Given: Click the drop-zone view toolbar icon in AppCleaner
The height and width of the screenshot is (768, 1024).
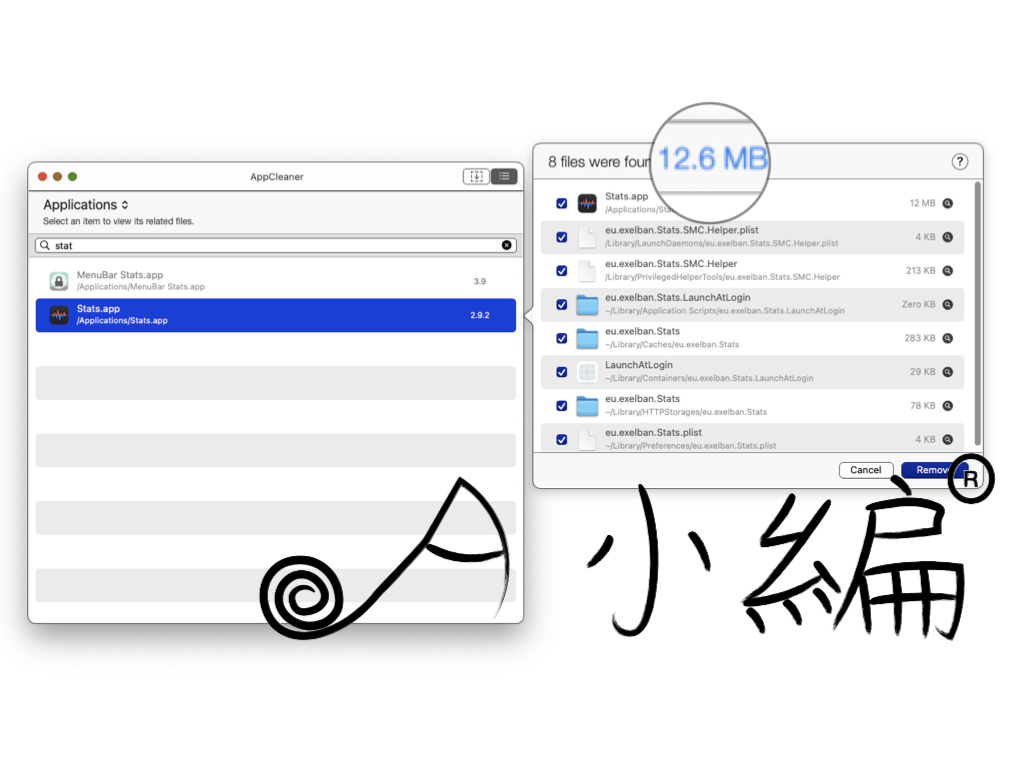Looking at the screenshot, I should click(x=476, y=176).
